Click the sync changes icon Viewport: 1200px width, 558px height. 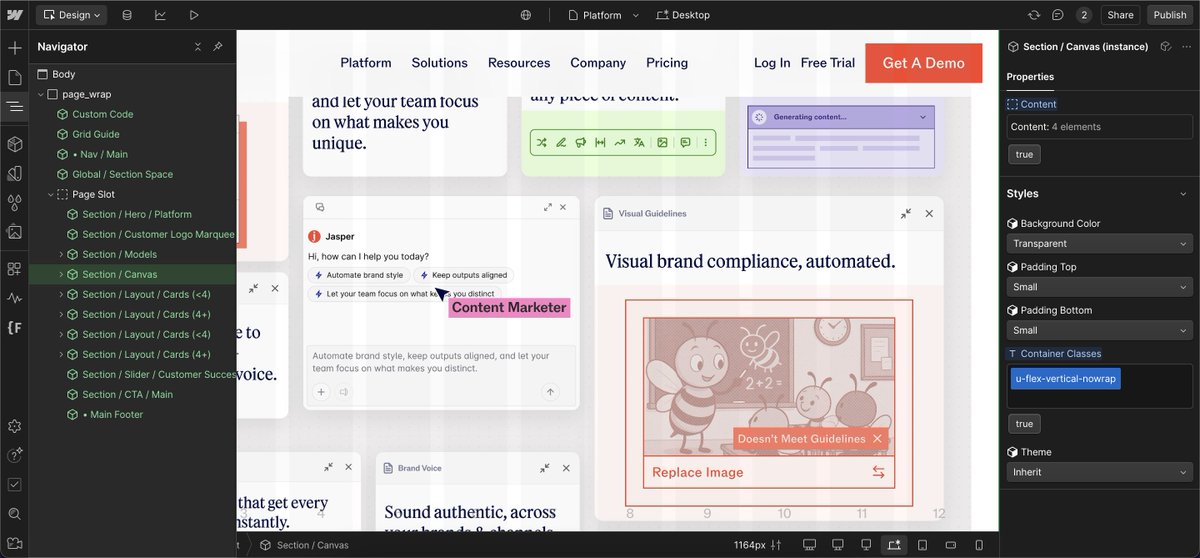[x=1034, y=15]
